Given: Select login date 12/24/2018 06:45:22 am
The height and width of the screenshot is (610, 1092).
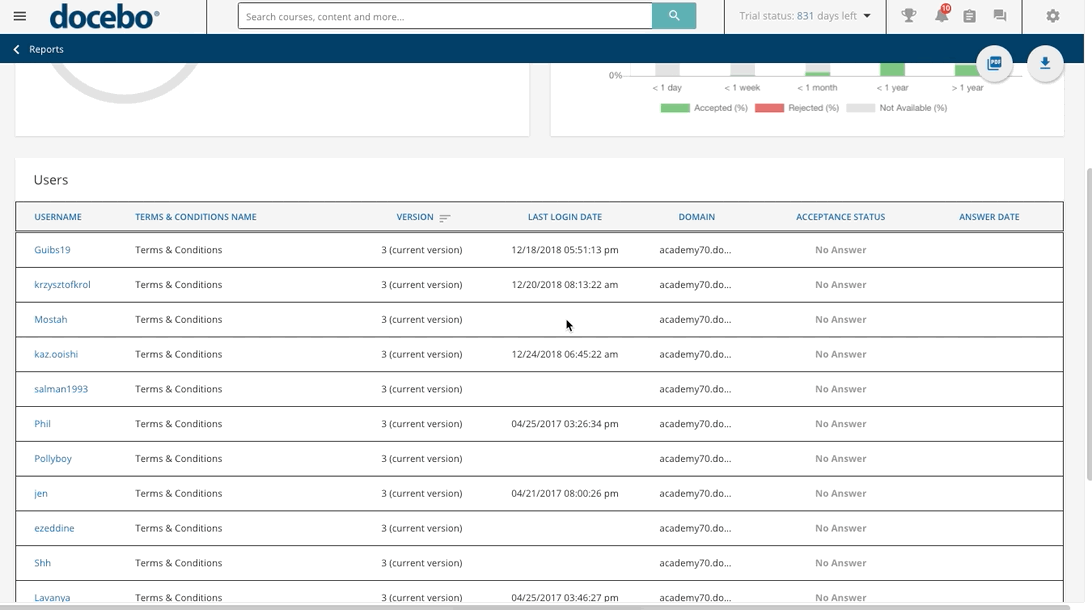Looking at the screenshot, I should tap(565, 354).
